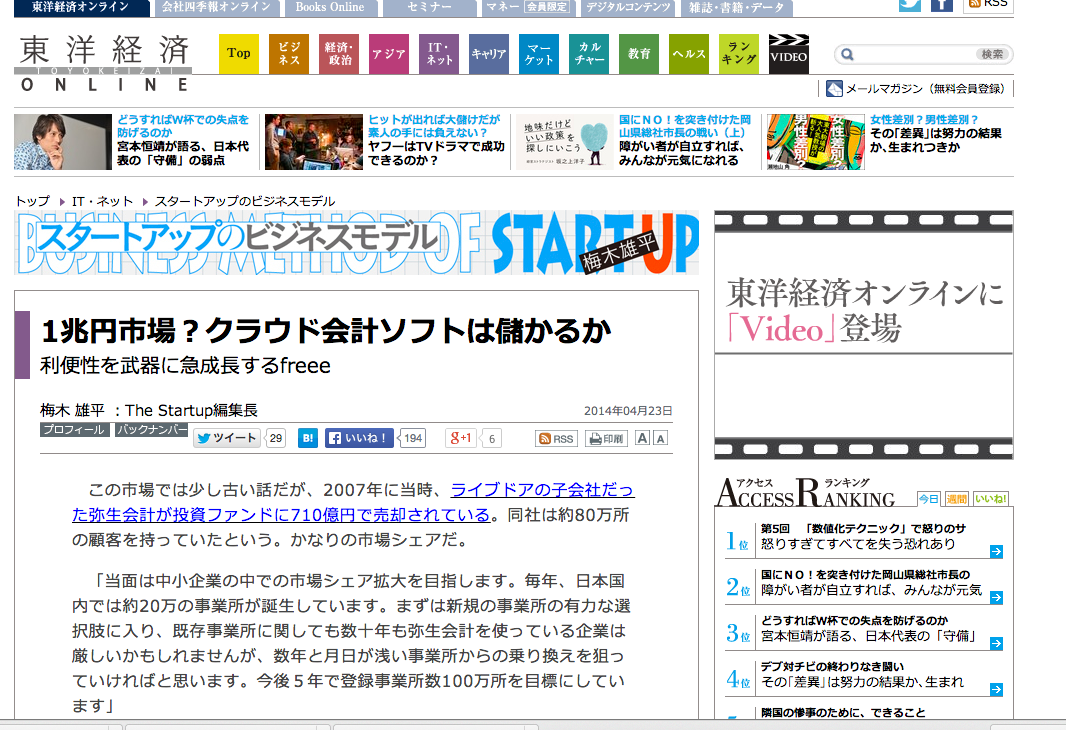This screenshot has height=730, width=1066.
Task: Click the 検索 search button
Action: point(991,55)
